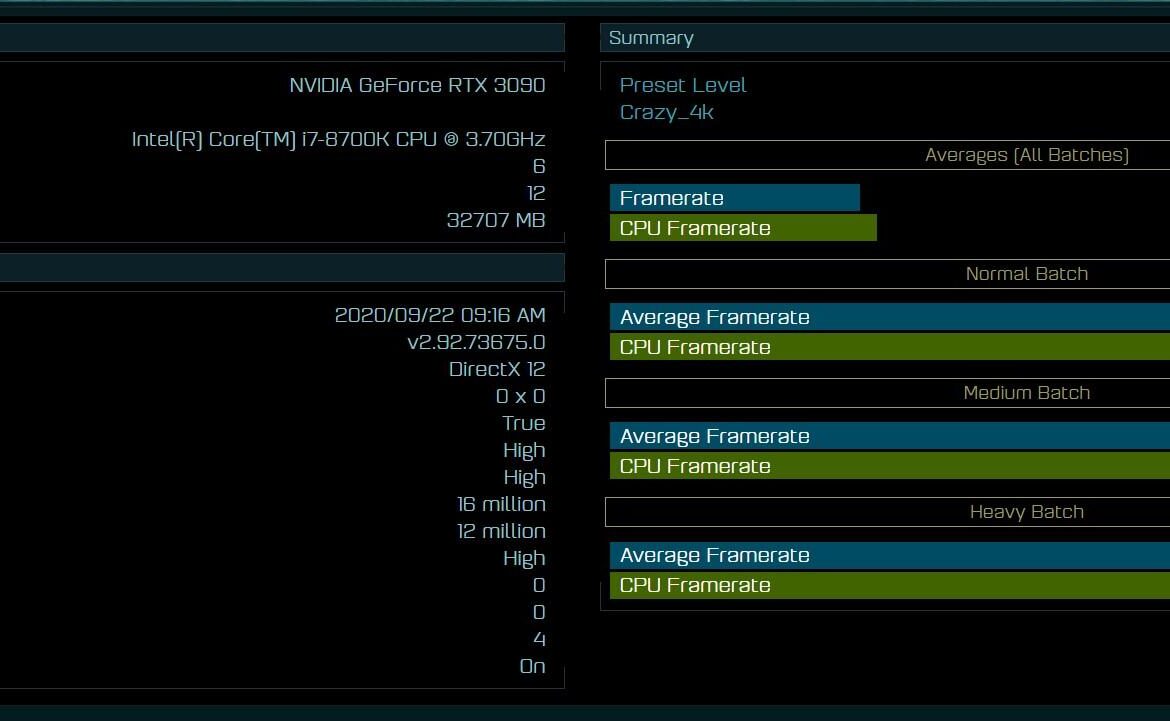Select the Crazy_4k preset level text
The height and width of the screenshot is (721, 1170).
(666, 112)
